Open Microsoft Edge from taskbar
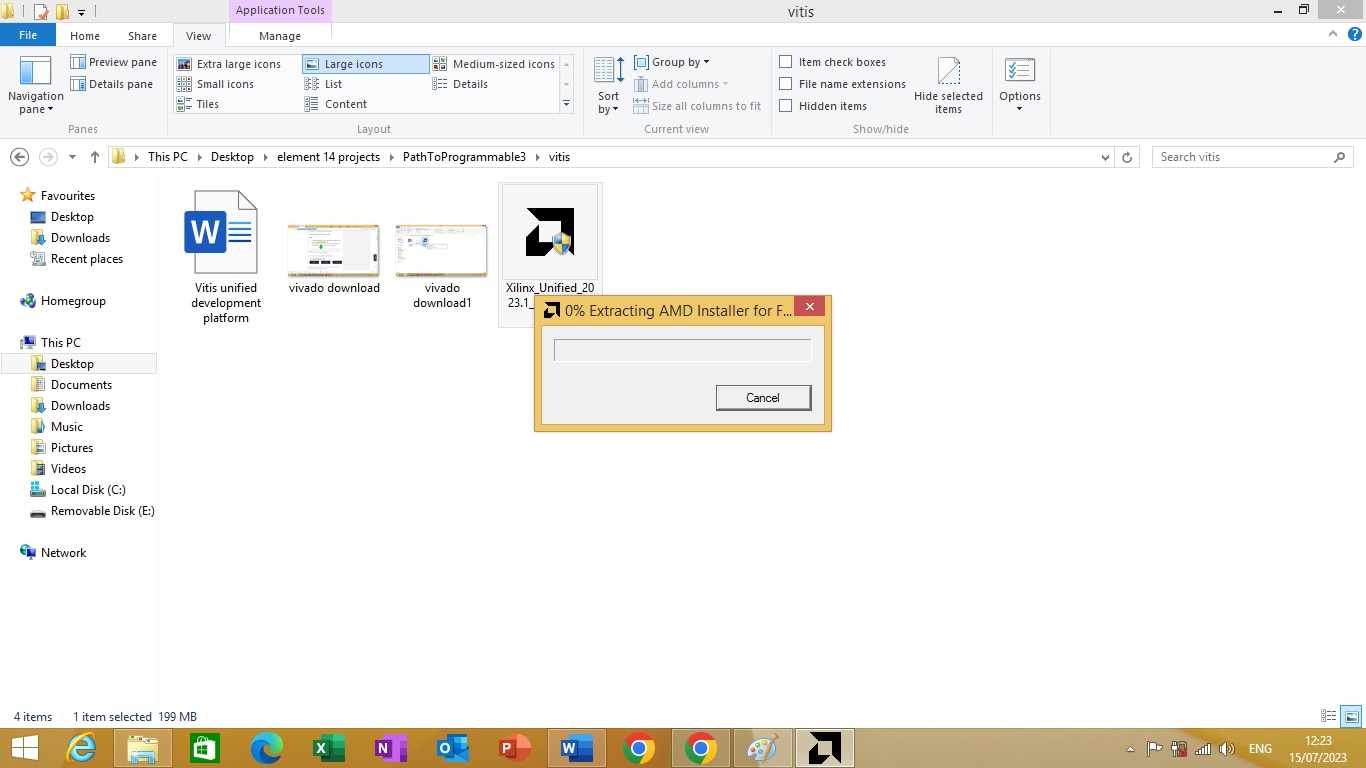 pyautogui.click(x=267, y=748)
